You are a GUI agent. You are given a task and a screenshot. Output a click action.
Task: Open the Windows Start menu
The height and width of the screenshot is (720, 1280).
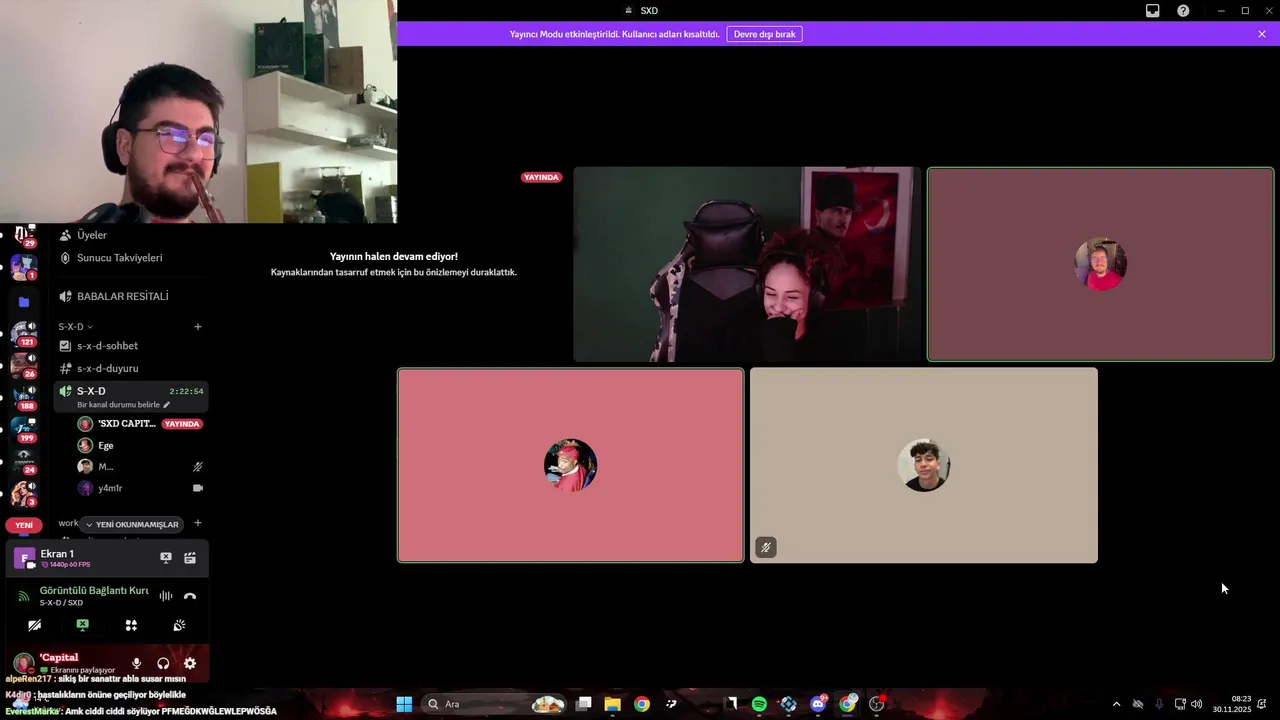(404, 704)
